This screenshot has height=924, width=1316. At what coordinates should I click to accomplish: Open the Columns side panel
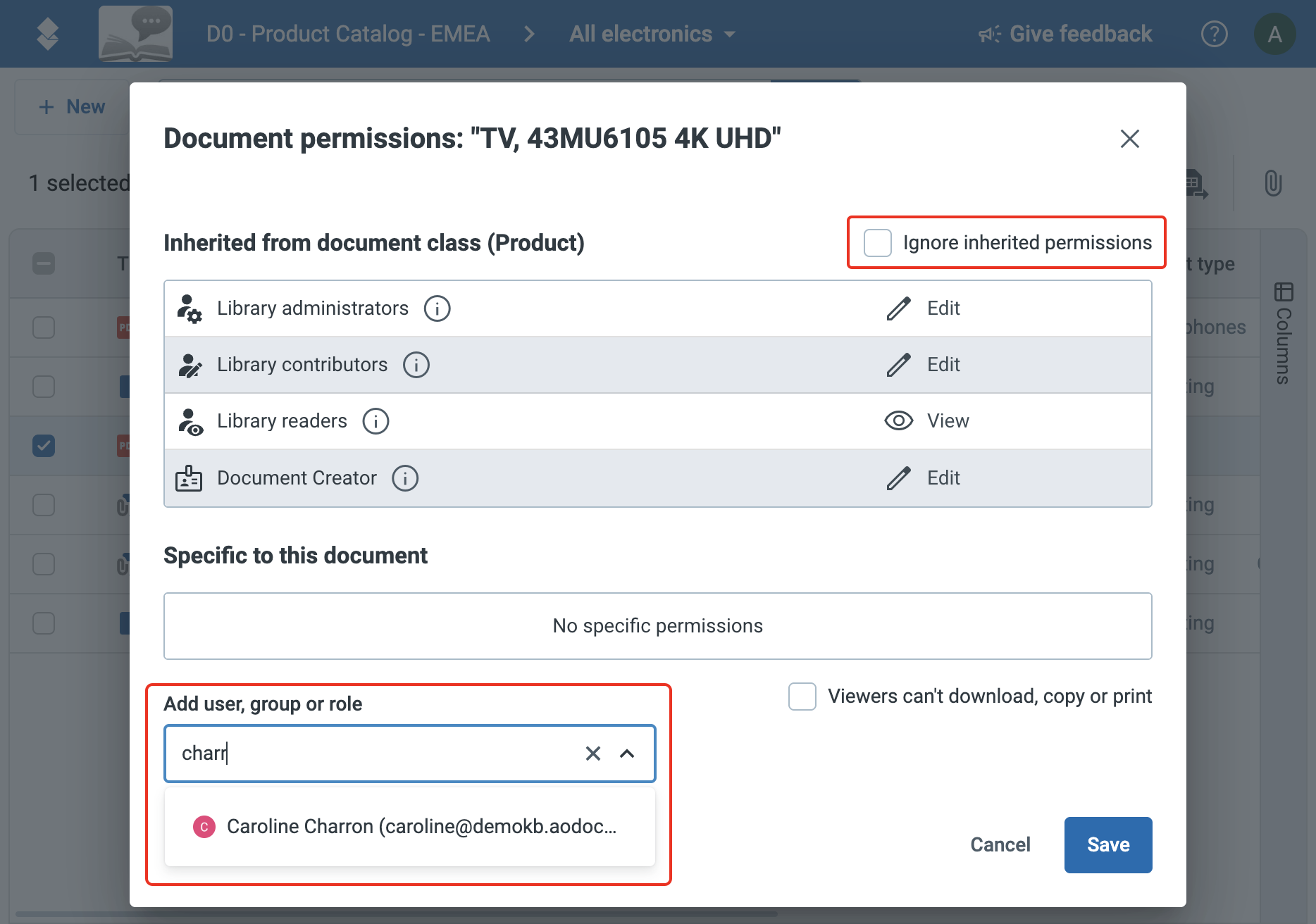click(x=1284, y=333)
